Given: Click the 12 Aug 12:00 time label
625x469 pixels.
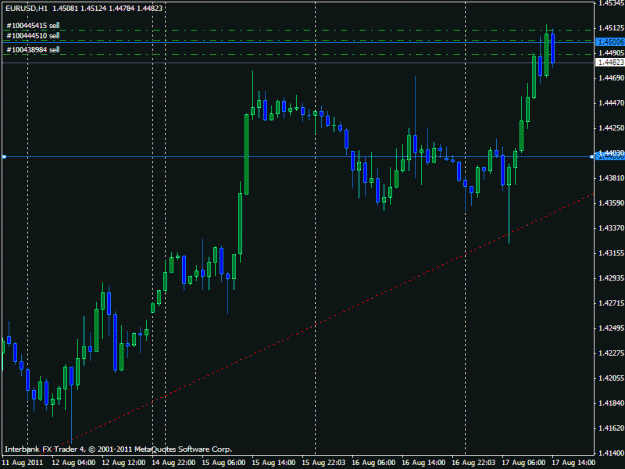Looking at the screenshot, I should point(123,462).
